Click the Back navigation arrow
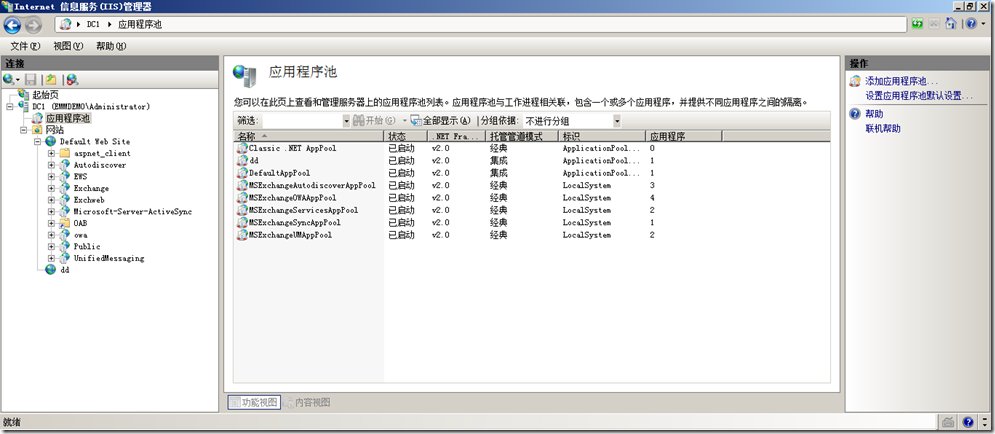Image resolution: width=995 pixels, height=434 pixels. pyautogui.click(x=12, y=25)
